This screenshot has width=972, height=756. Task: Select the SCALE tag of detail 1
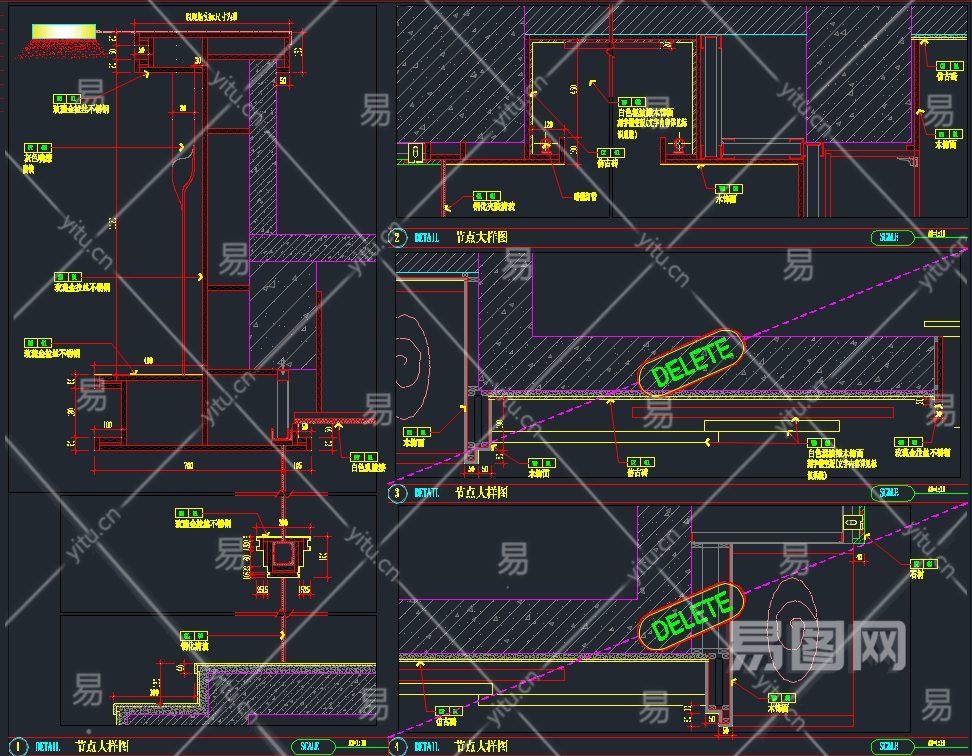(313, 746)
